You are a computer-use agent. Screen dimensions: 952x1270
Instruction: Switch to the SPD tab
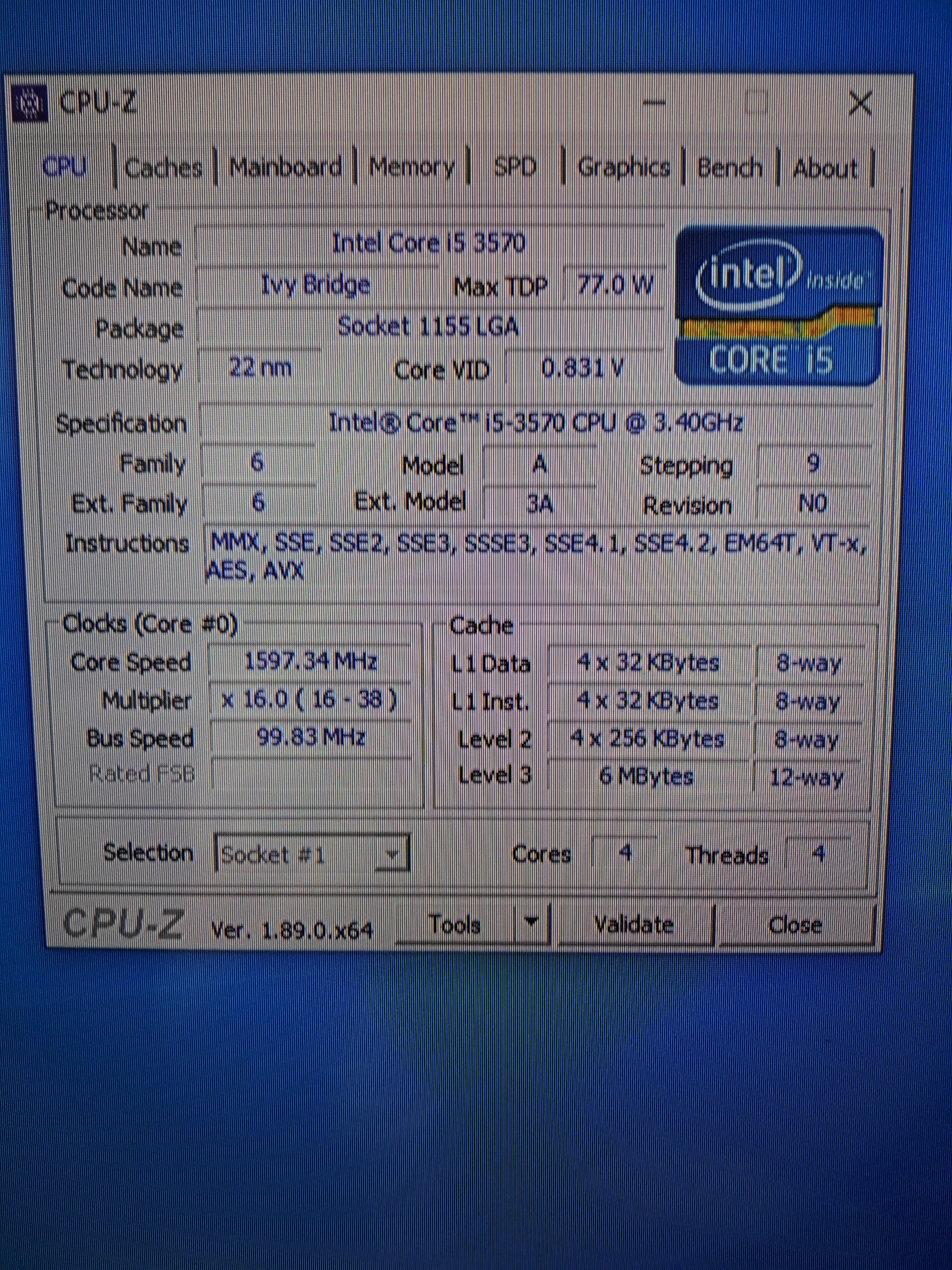tap(515, 167)
